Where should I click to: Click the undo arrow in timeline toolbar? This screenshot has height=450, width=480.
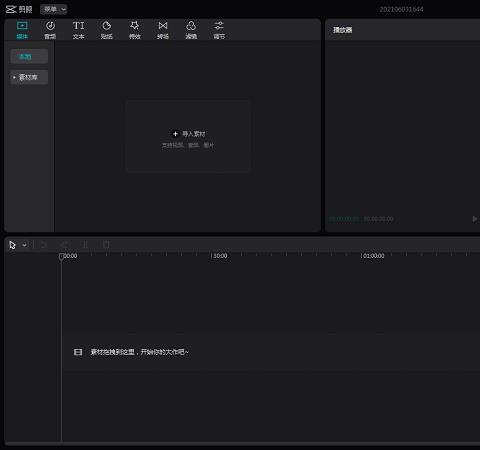click(x=43, y=245)
